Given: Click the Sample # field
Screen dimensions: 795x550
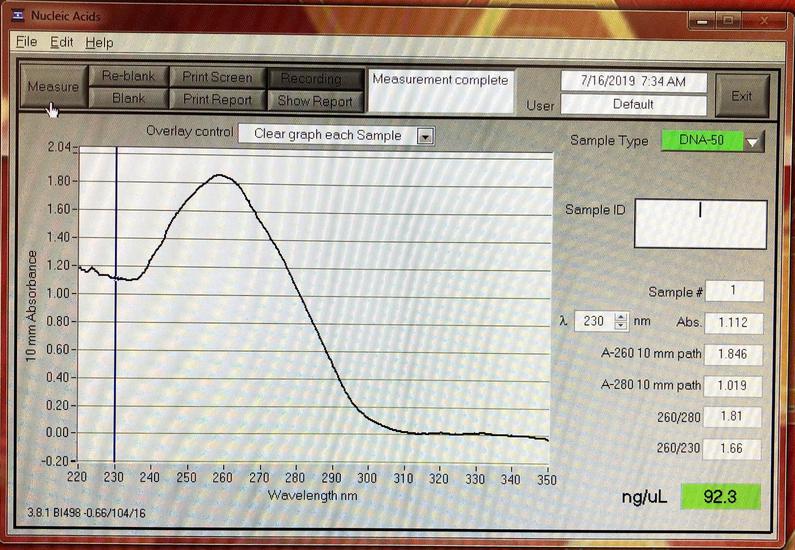Looking at the screenshot, I should [x=734, y=291].
